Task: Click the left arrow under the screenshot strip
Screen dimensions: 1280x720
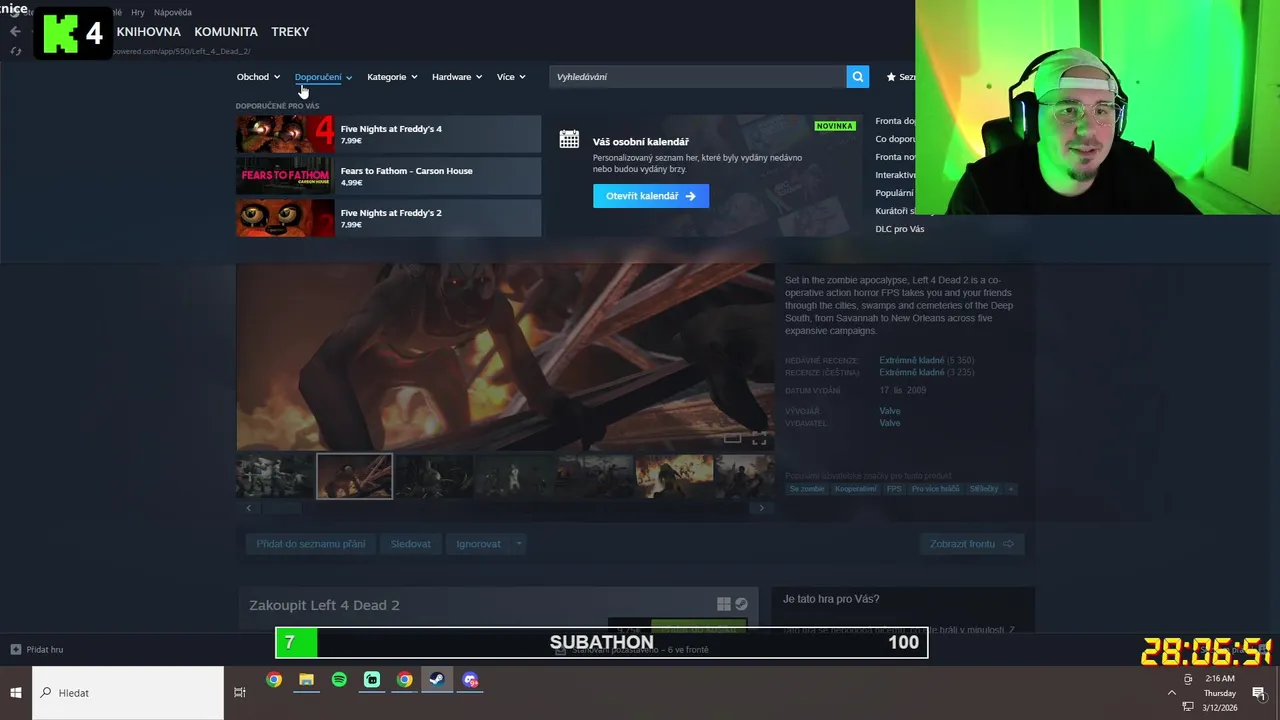Action: 249,508
